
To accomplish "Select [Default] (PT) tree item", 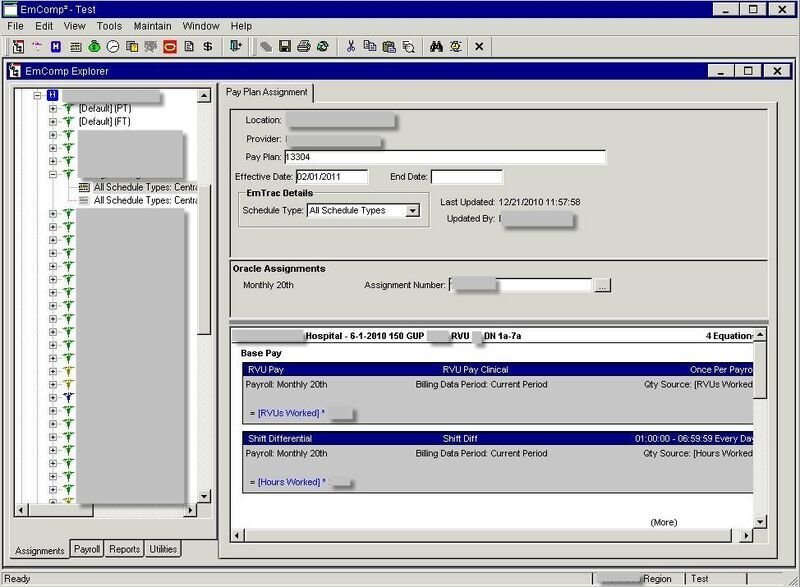I will tap(105, 109).
